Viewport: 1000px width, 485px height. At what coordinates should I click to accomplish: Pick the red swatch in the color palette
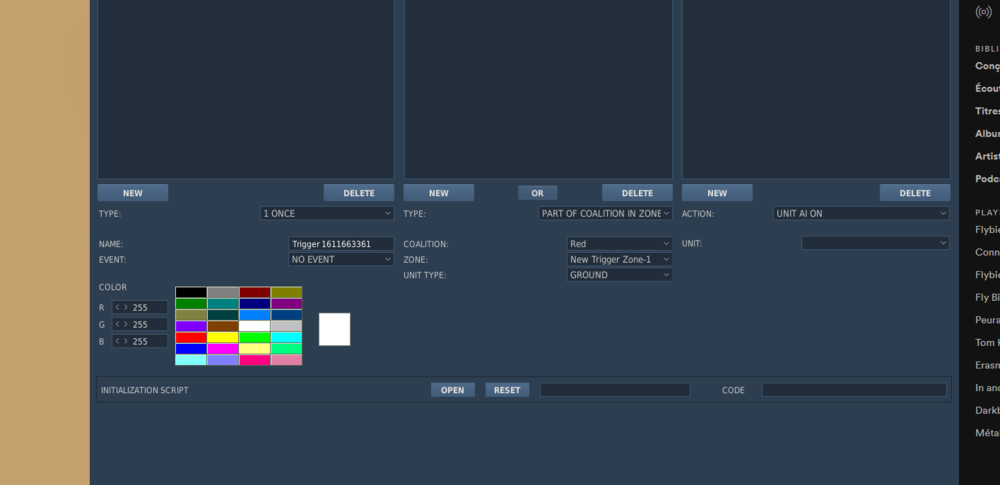click(x=191, y=337)
